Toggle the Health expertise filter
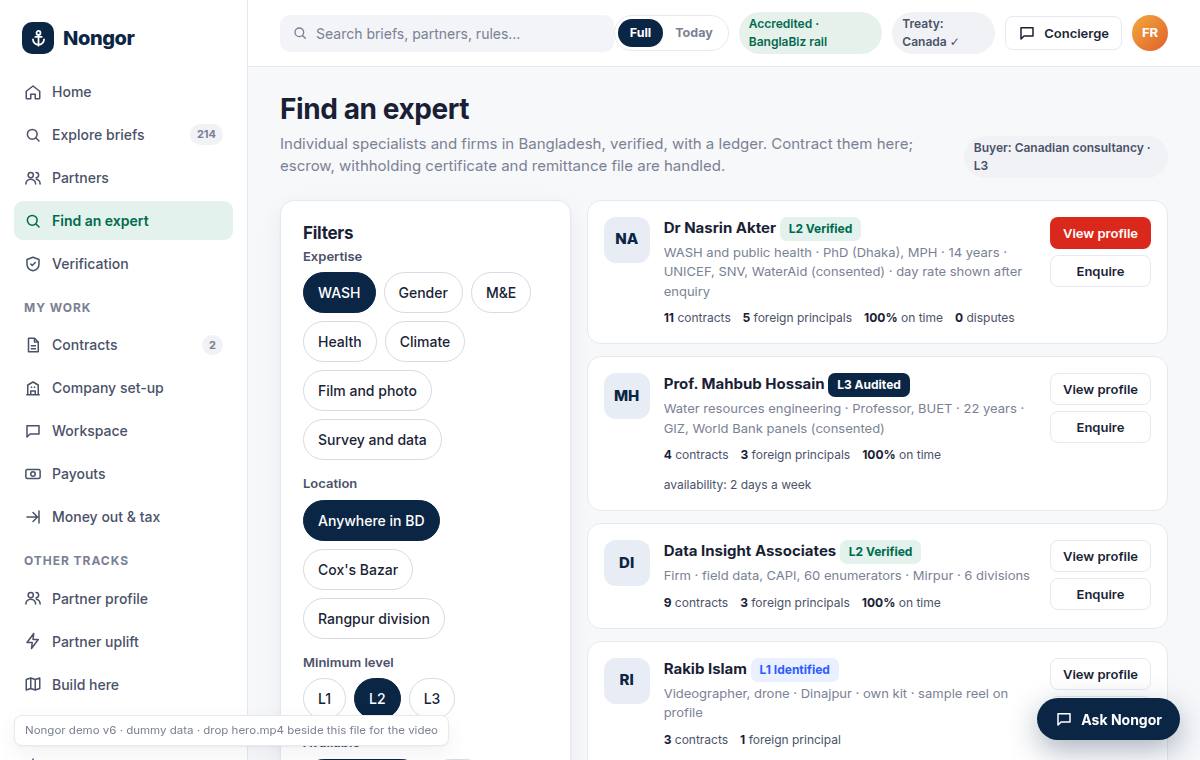This screenshot has width=1200, height=760. click(x=340, y=342)
